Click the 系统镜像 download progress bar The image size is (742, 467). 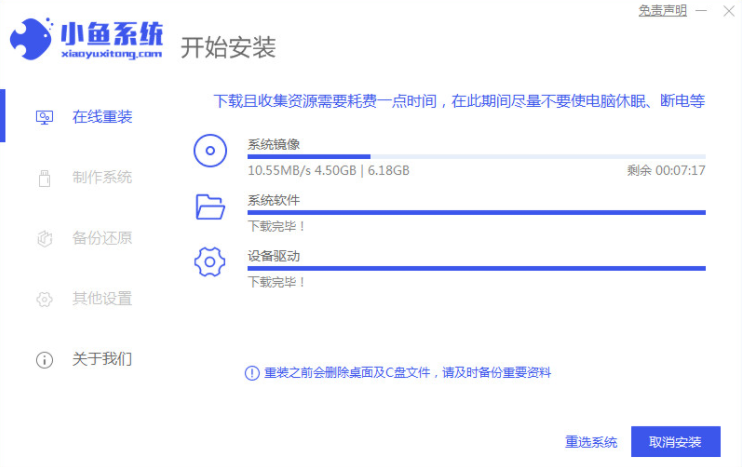[476, 156]
